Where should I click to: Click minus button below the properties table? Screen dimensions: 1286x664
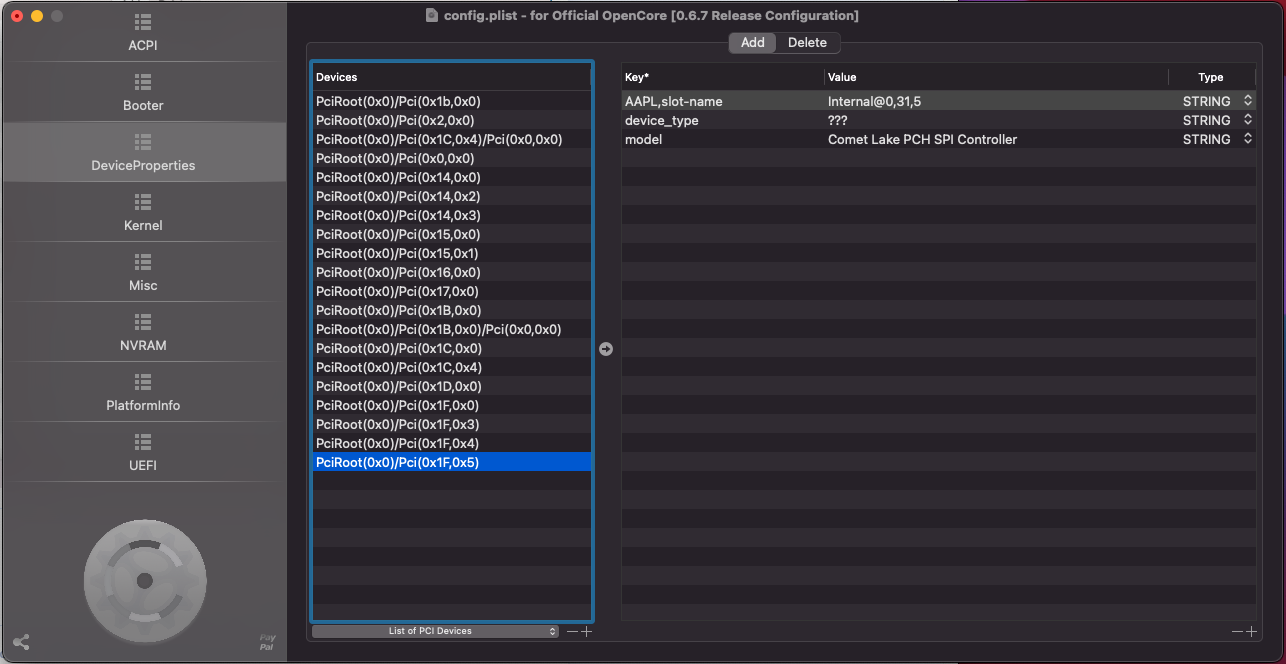[1237, 631]
